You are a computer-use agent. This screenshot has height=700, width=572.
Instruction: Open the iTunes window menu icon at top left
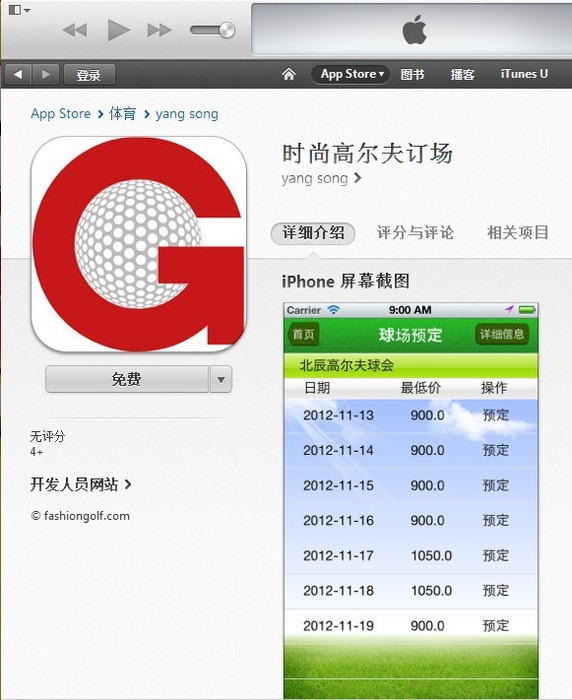coord(19,9)
